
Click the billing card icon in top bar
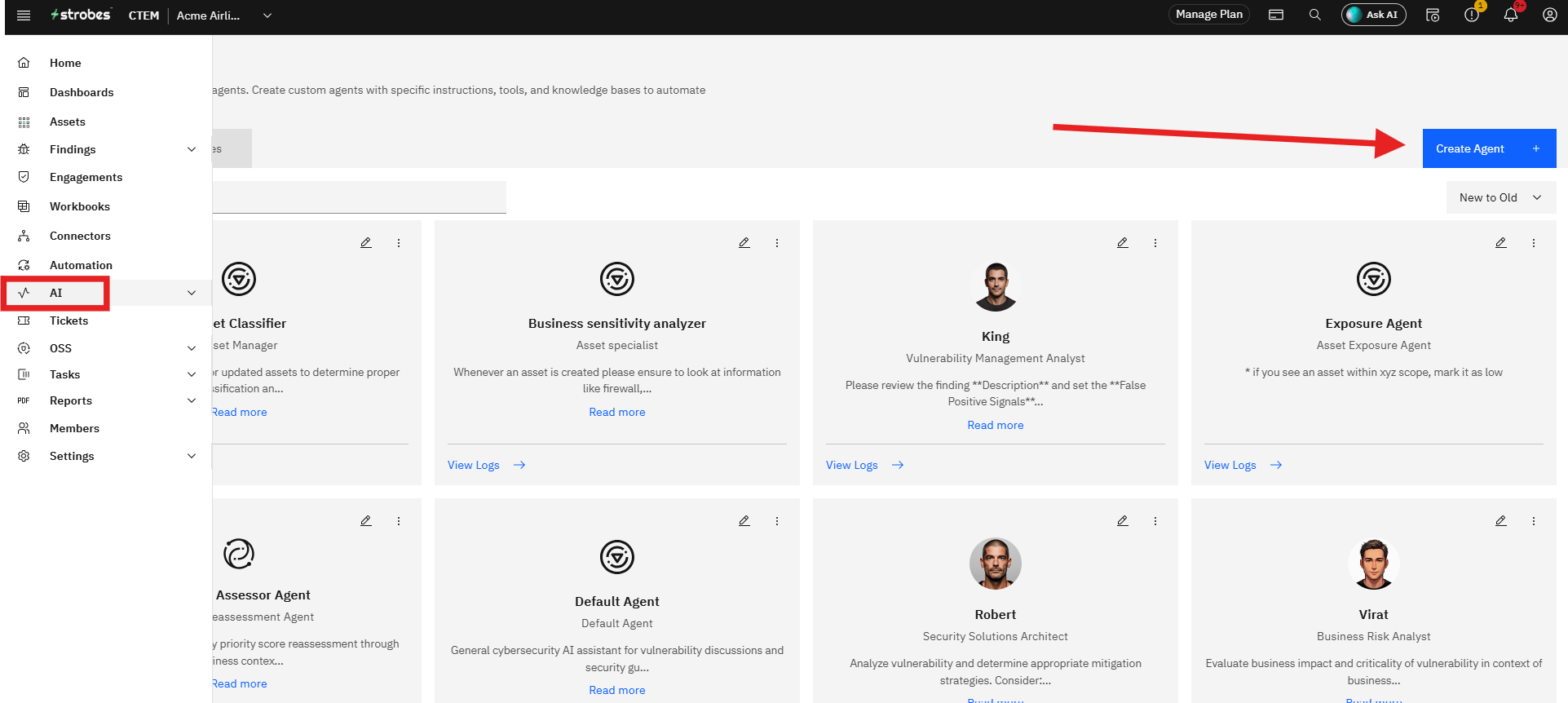(1276, 15)
